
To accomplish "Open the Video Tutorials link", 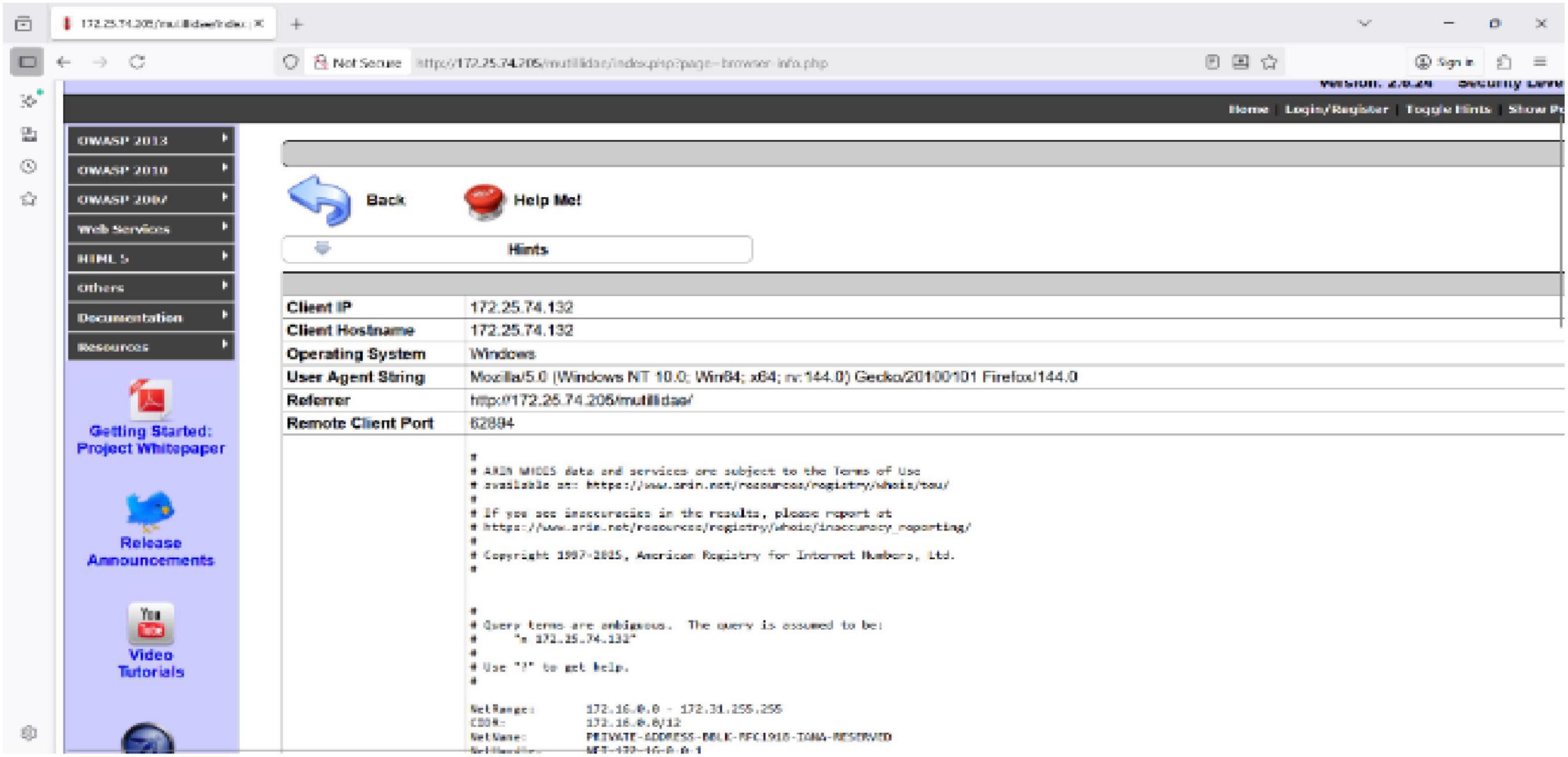I will click(151, 663).
